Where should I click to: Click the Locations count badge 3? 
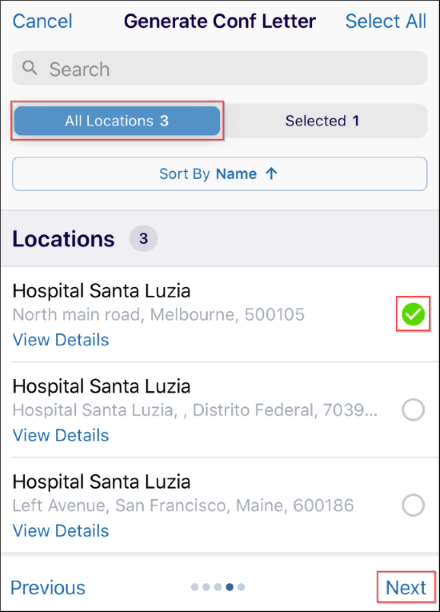click(x=143, y=238)
